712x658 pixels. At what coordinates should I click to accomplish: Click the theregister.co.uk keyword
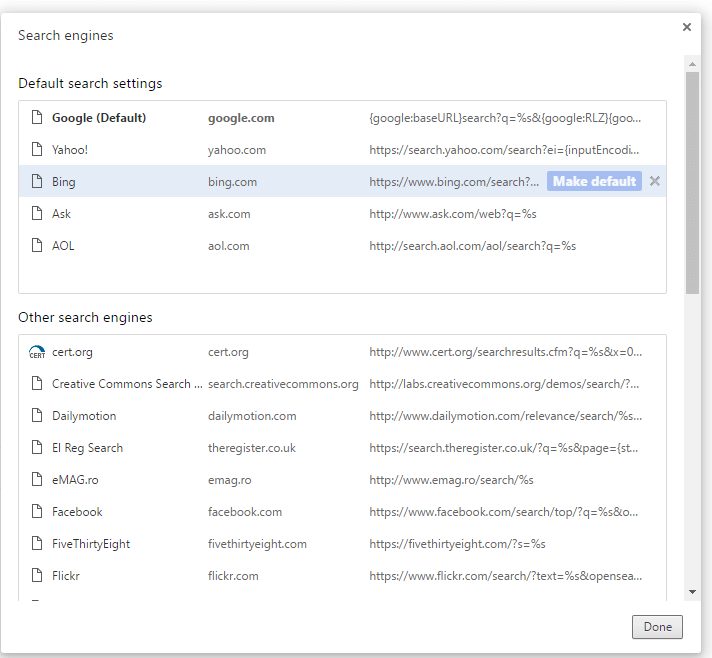[x=252, y=448]
